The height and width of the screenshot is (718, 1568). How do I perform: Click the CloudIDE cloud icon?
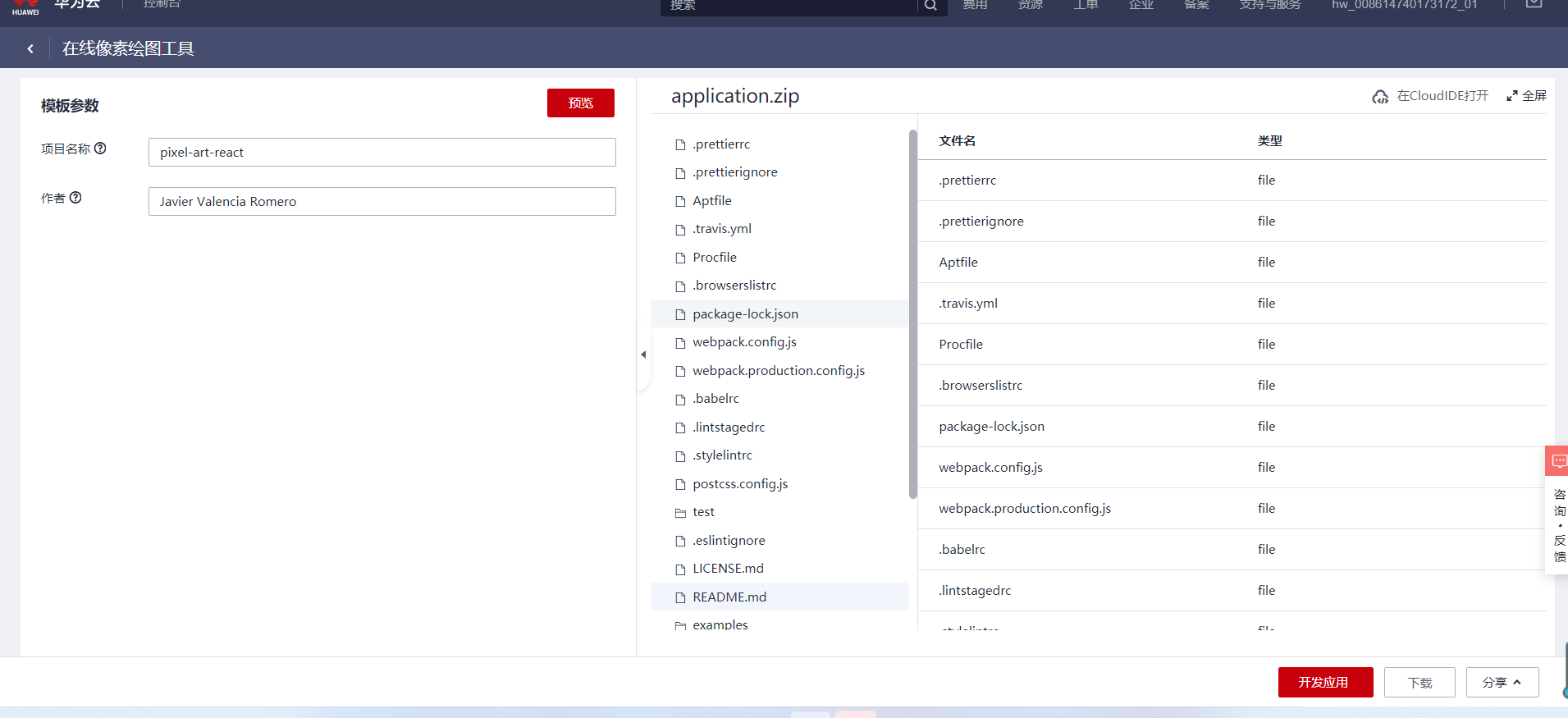[1380, 97]
